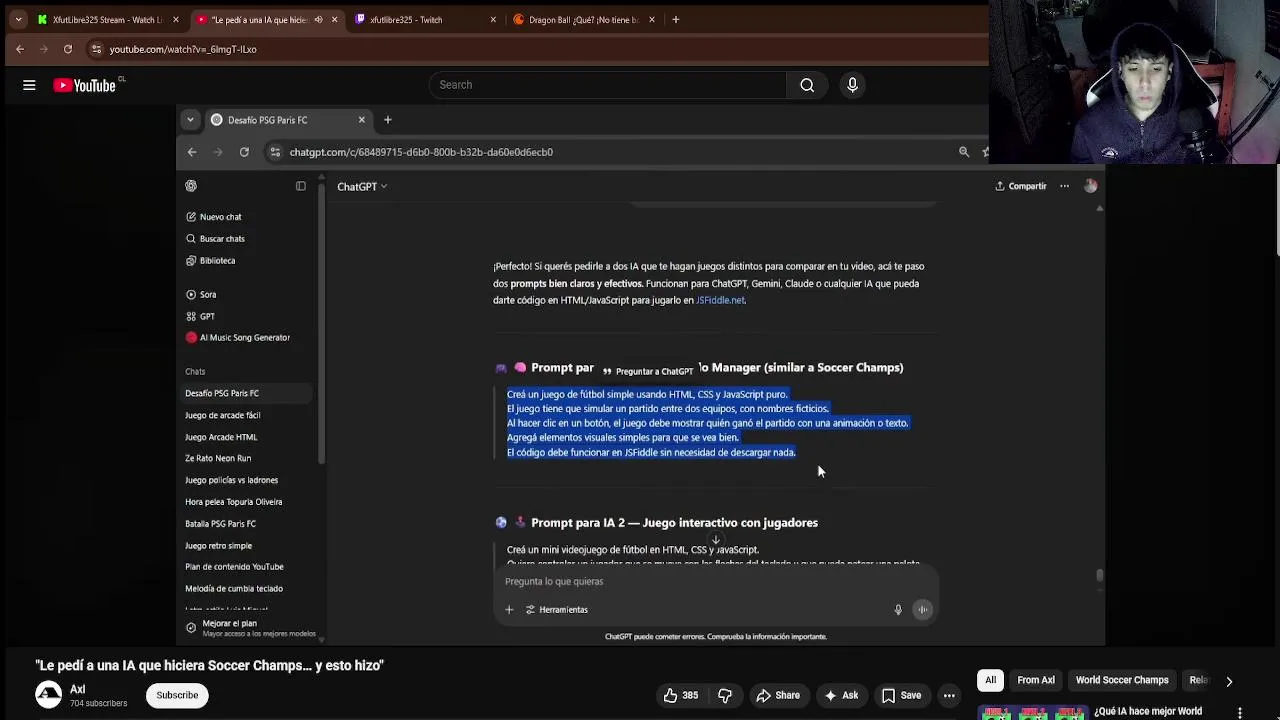Close the Dragon Ball tab
The height and width of the screenshot is (720, 1280).
tap(652, 20)
